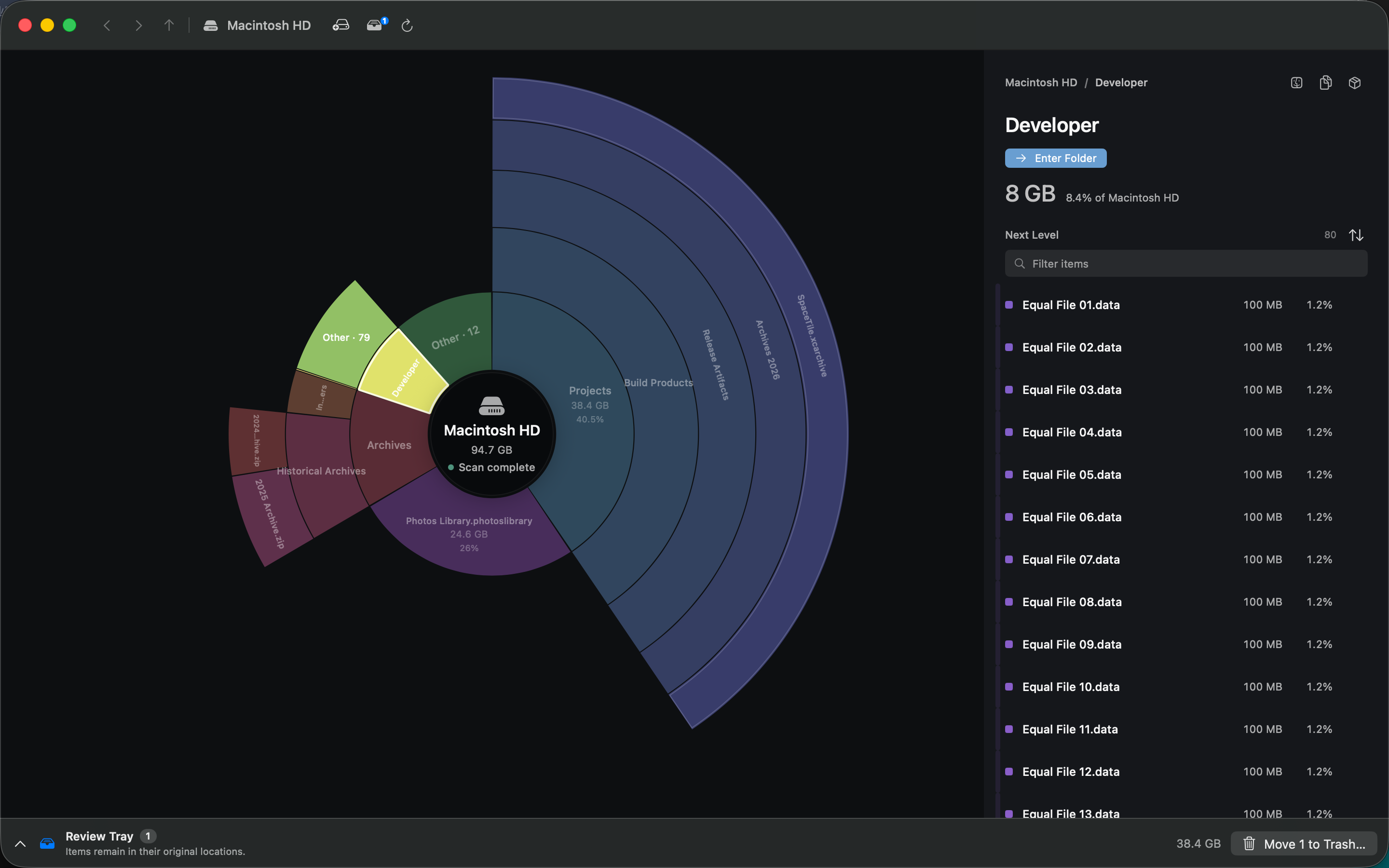Change the Next Level sort order
This screenshot has height=868, width=1389.
(x=1356, y=235)
